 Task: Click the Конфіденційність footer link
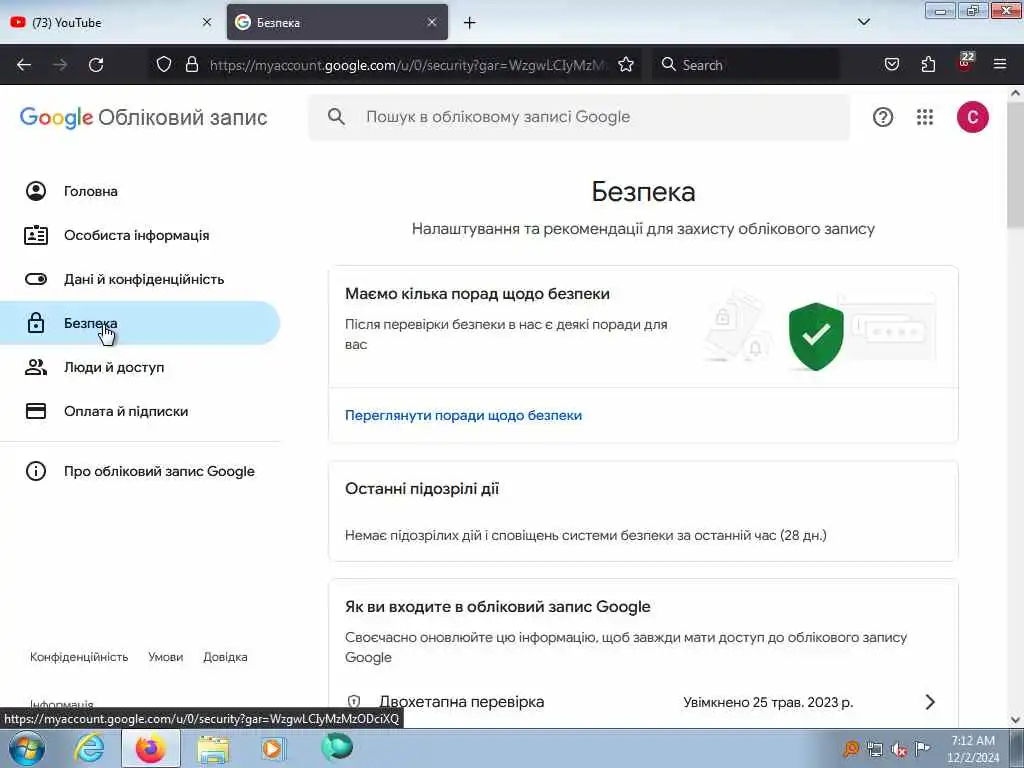79,657
